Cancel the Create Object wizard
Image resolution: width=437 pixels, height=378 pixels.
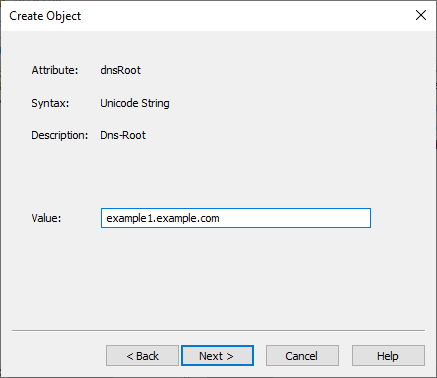tap(302, 356)
